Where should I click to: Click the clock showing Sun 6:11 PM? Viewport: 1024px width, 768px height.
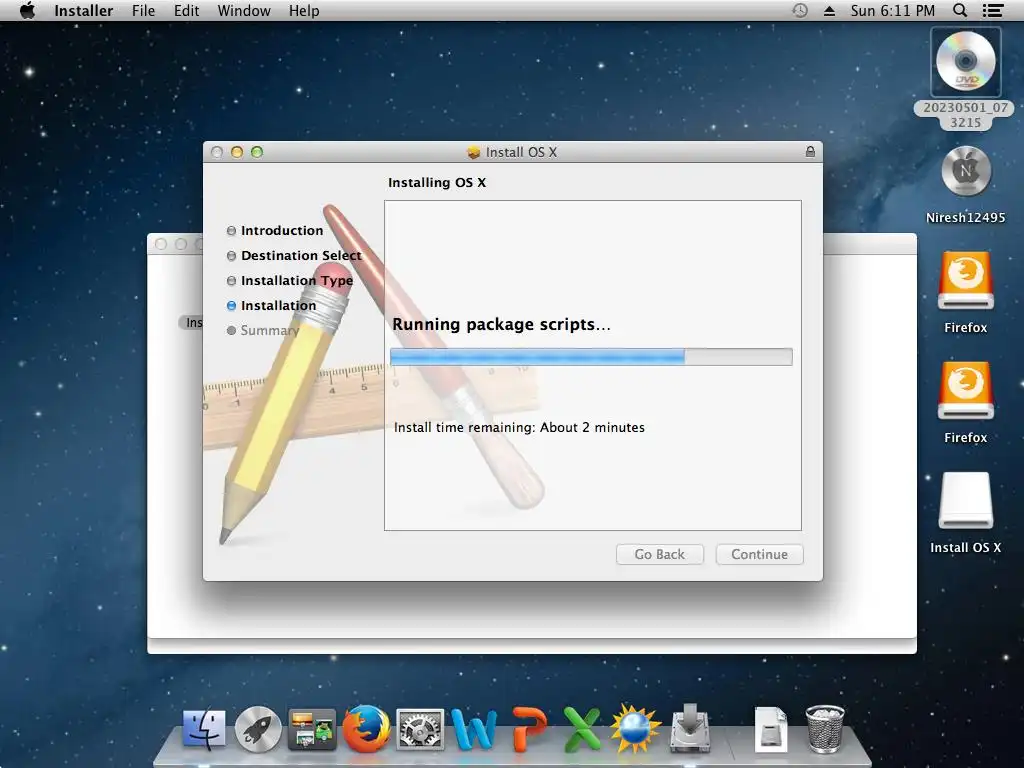(893, 10)
